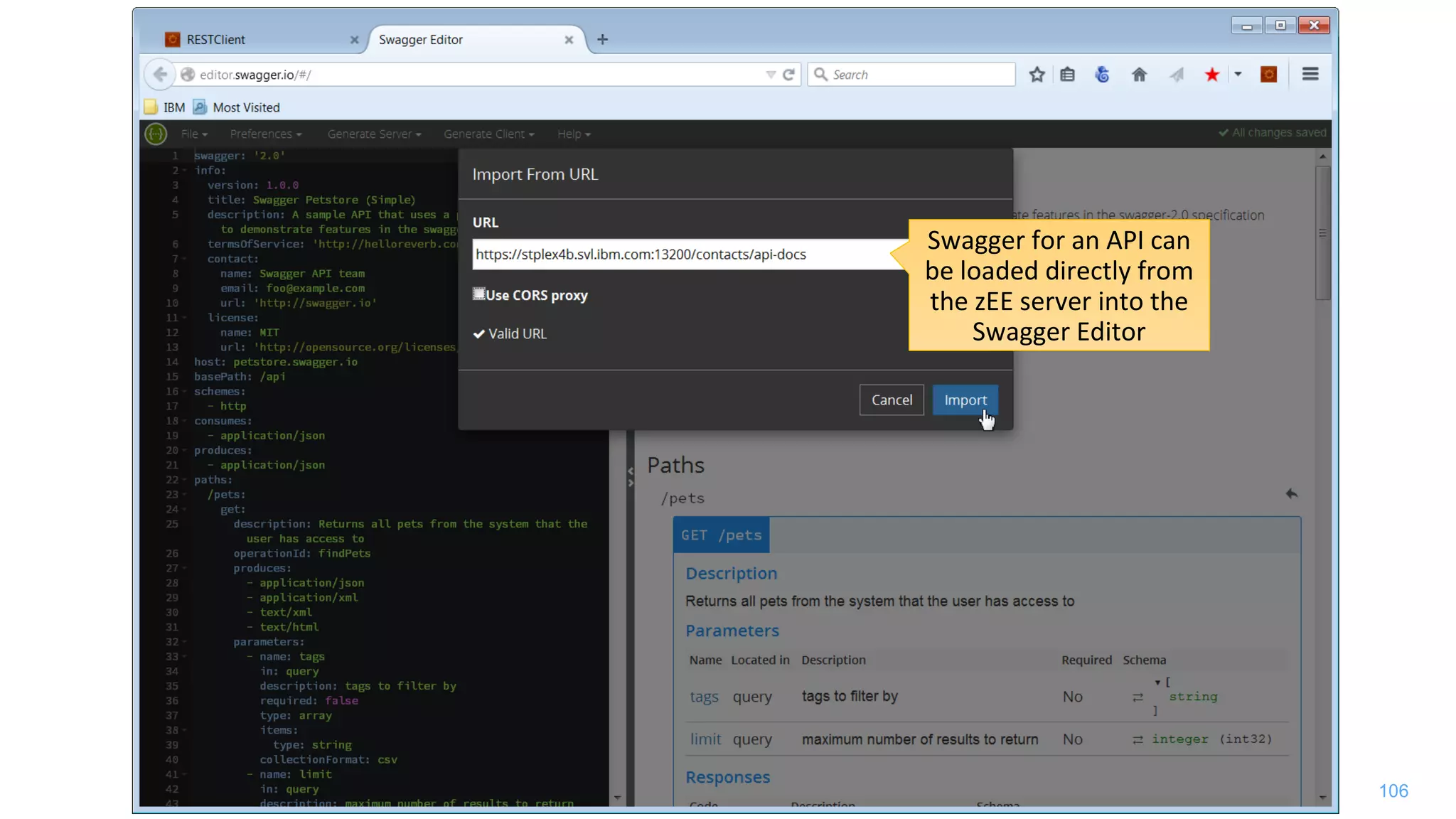Click the search magnifier icon
This screenshot has width=1456, height=819.
click(x=820, y=75)
